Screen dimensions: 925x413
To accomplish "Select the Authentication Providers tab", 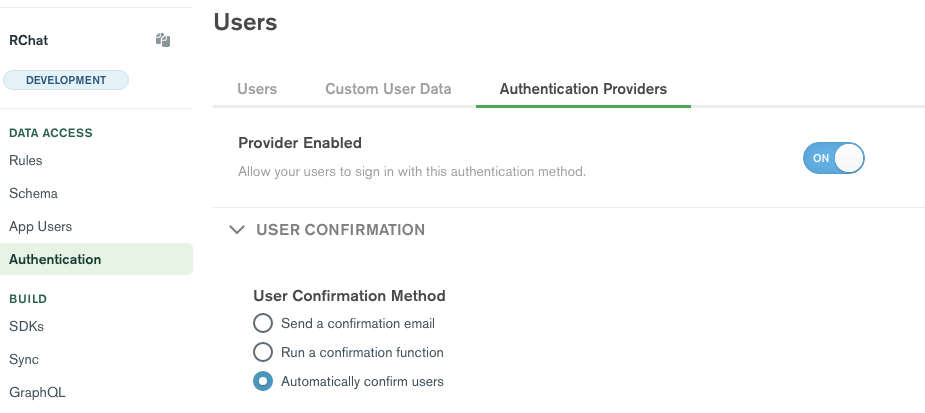I will 583,89.
